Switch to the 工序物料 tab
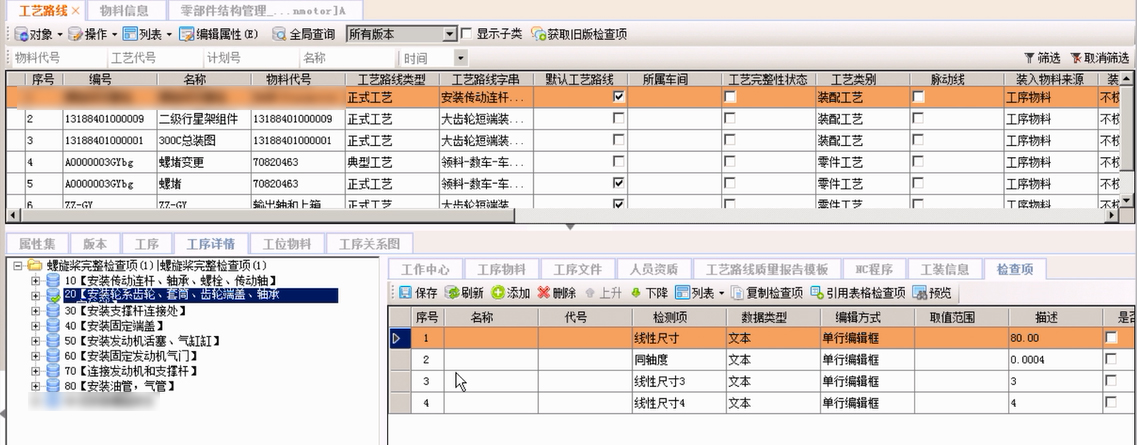This screenshot has width=1137, height=445. tap(501, 269)
